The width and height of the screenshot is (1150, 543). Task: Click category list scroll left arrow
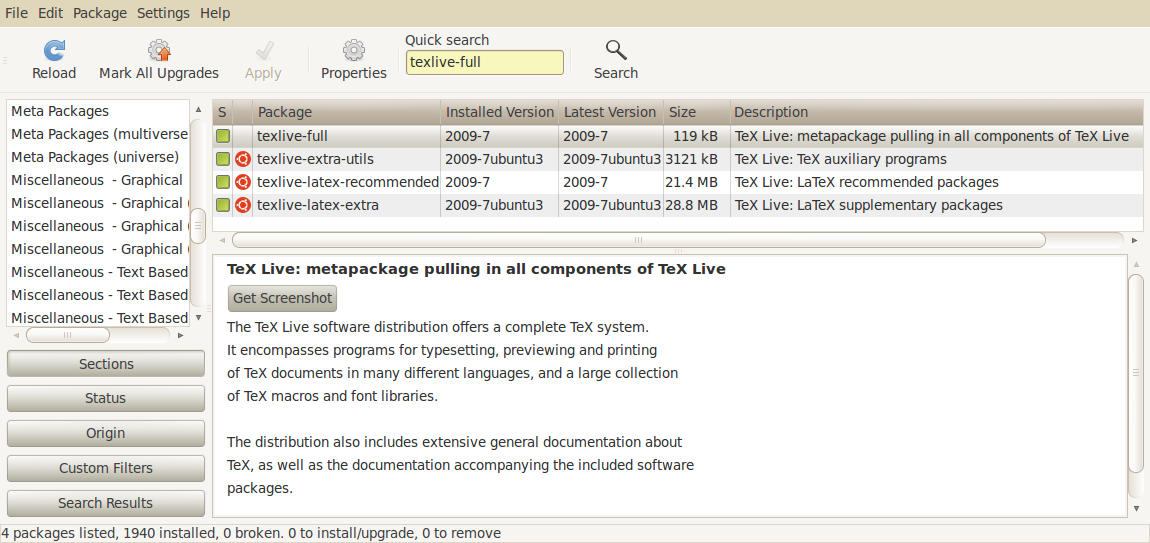coord(16,335)
